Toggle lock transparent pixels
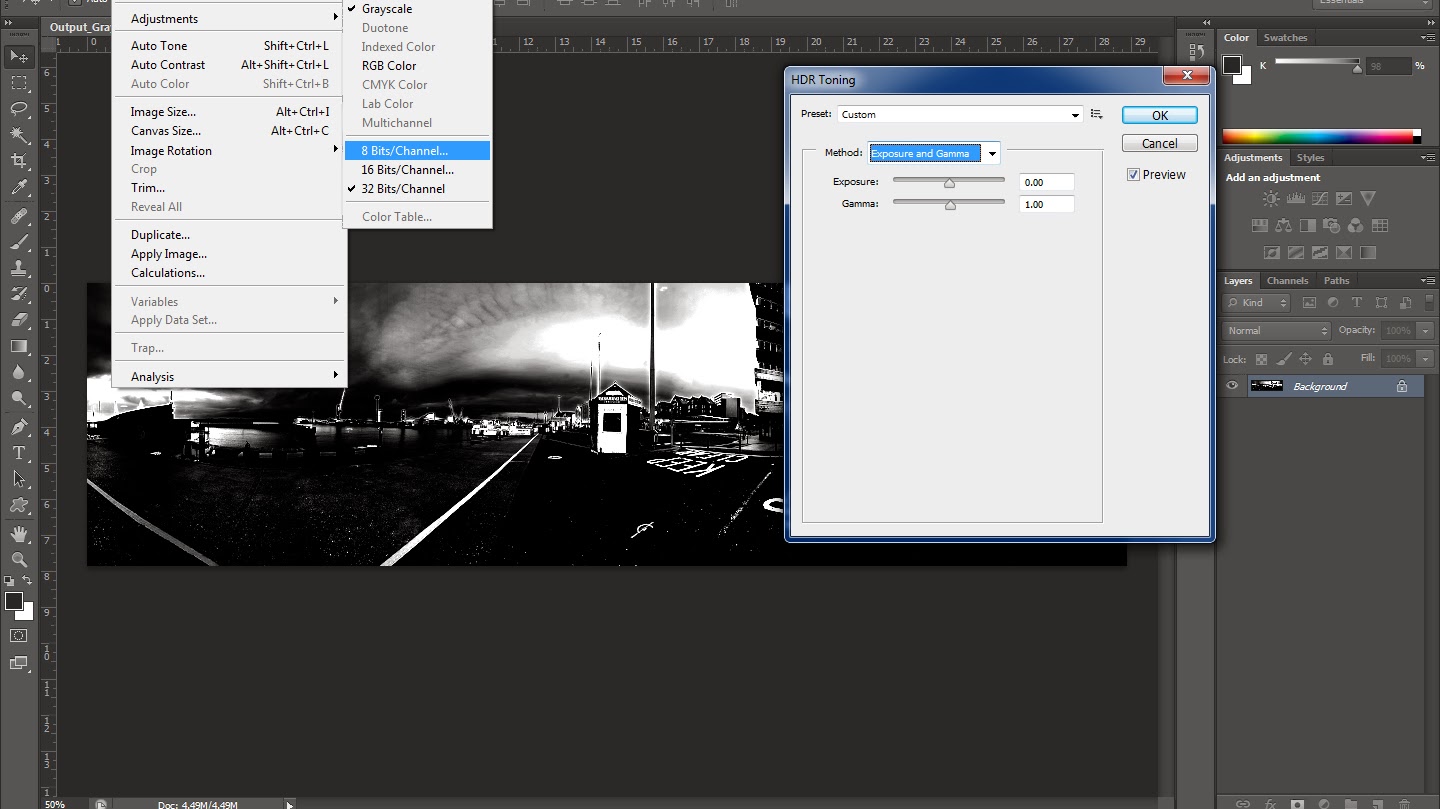The image size is (1440, 809). (1261, 359)
